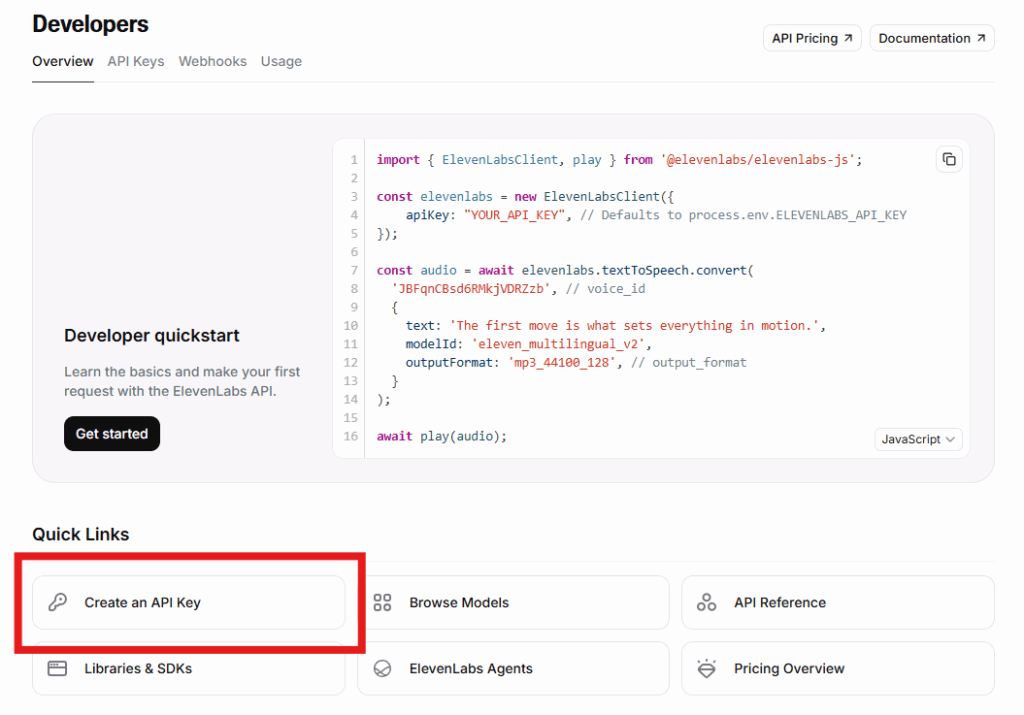Click the nodes icon beside API Reference
Viewport: 1024px width, 715px height.
tap(707, 602)
